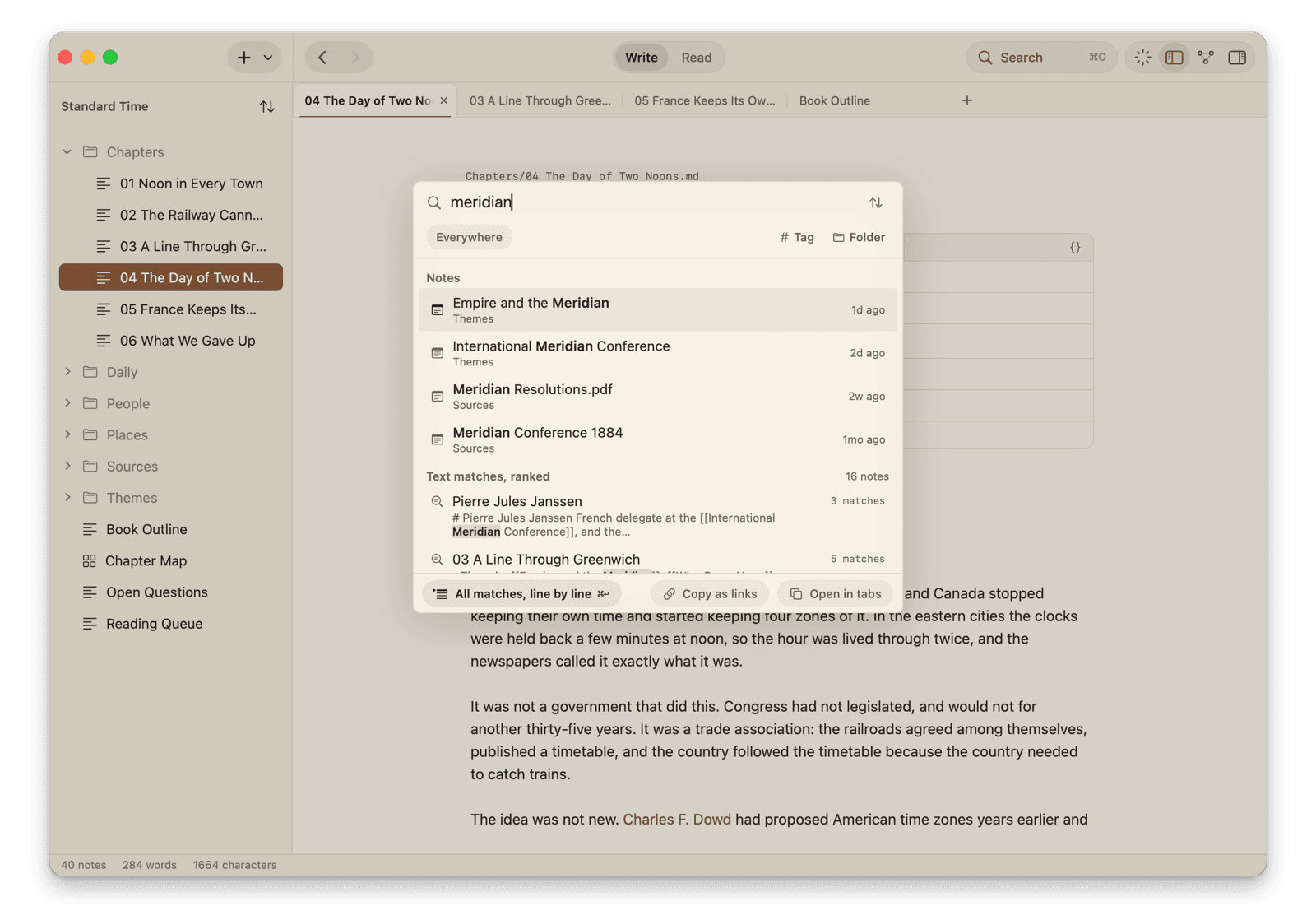Collapse the Chapters folder

[x=67, y=152]
